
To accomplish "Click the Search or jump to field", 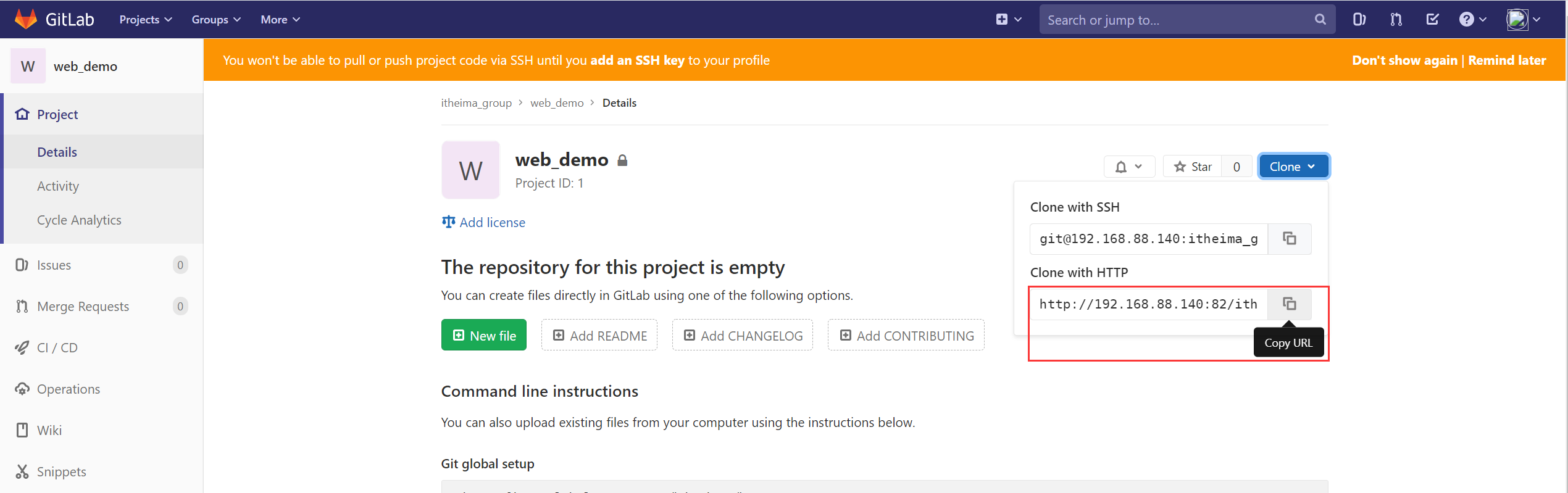I will [x=1178, y=20].
